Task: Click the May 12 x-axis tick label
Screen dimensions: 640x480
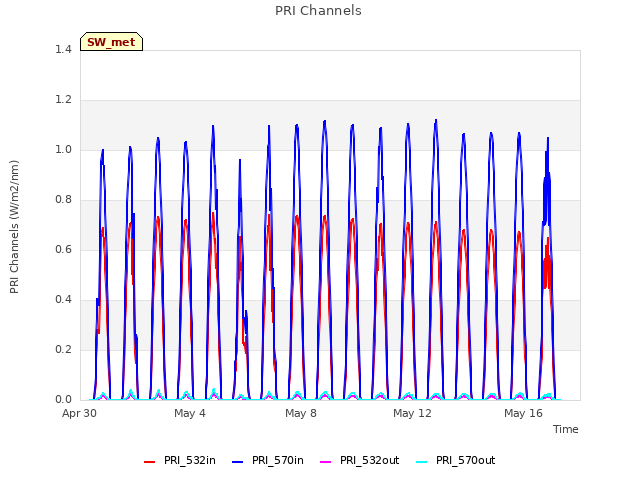Action: (x=412, y=413)
